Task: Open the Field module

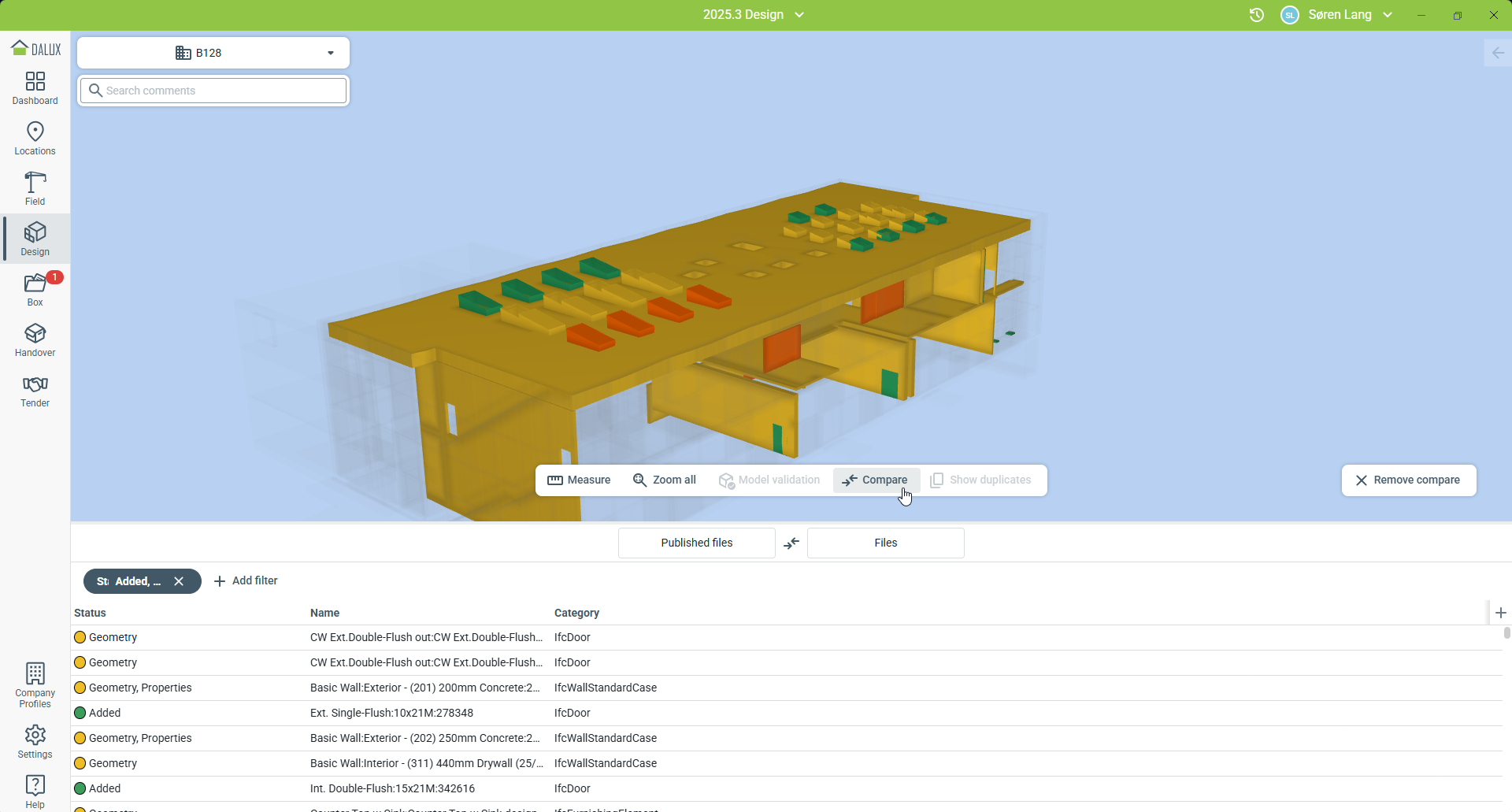Action: coord(35,189)
